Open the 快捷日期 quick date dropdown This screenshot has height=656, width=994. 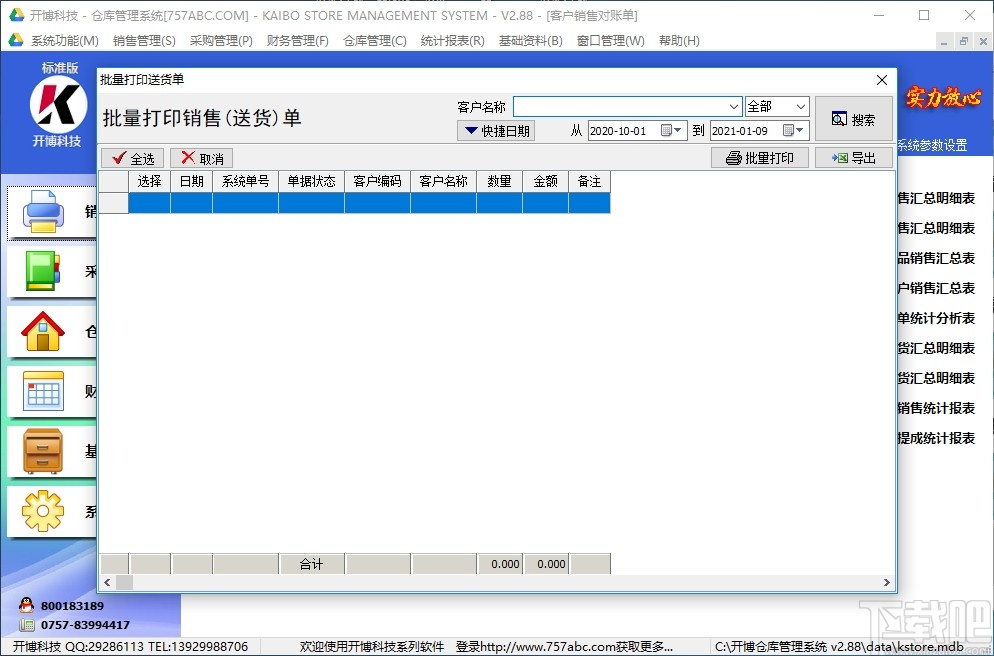click(x=496, y=130)
